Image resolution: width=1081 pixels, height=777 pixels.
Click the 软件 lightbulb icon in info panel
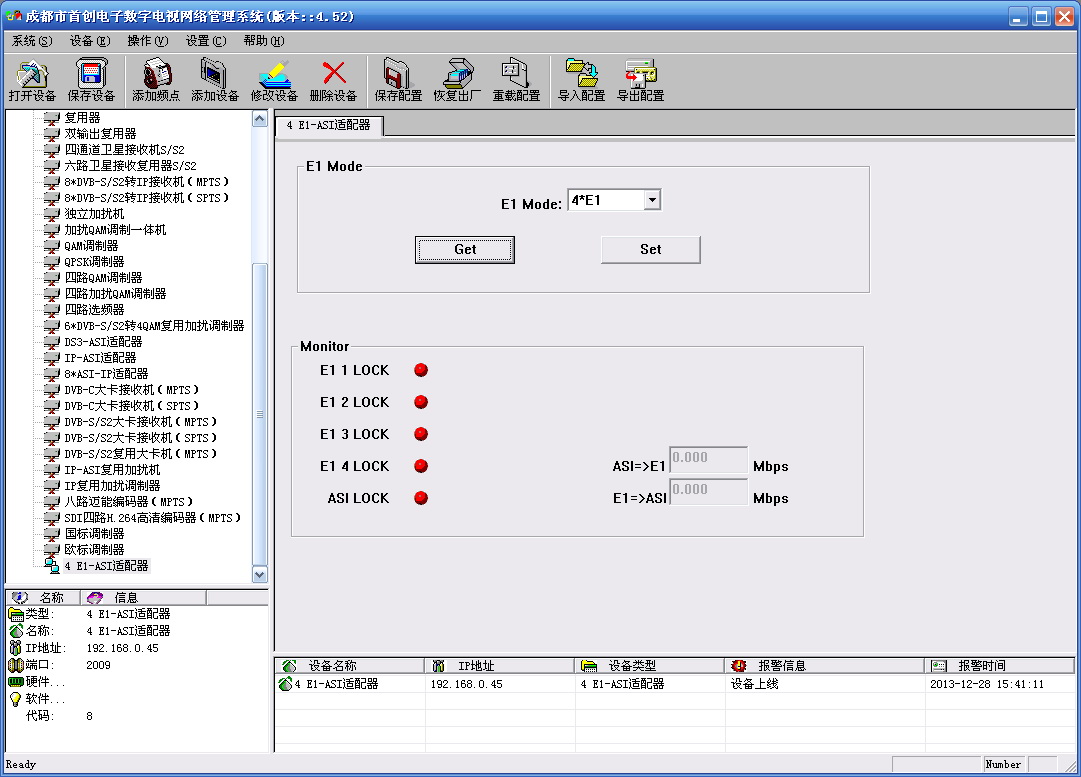coord(16,699)
